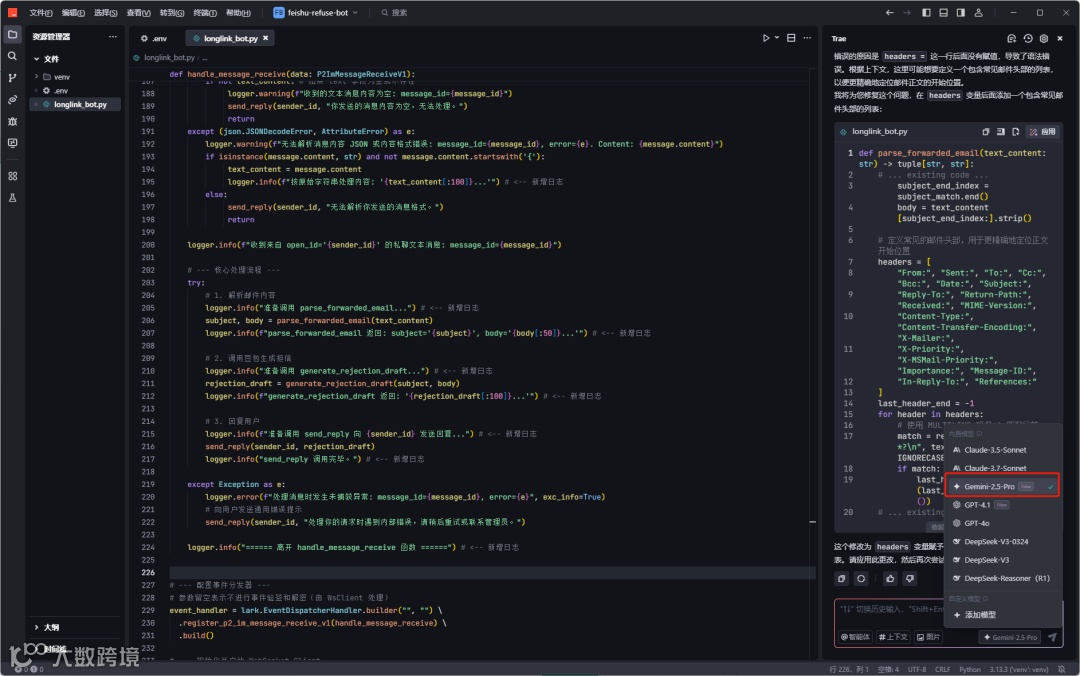The image size is (1080, 676).
Task: Start a new chat in Trae panel
Action: (1011, 39)
